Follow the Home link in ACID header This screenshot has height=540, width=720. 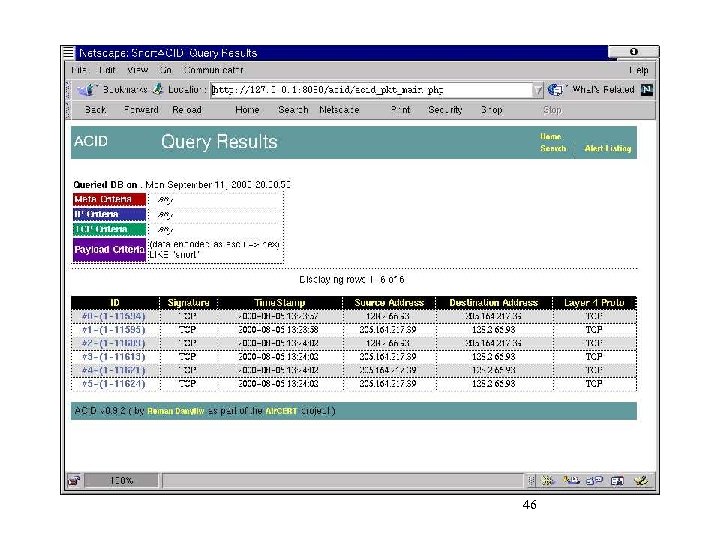tap(551, 137)
